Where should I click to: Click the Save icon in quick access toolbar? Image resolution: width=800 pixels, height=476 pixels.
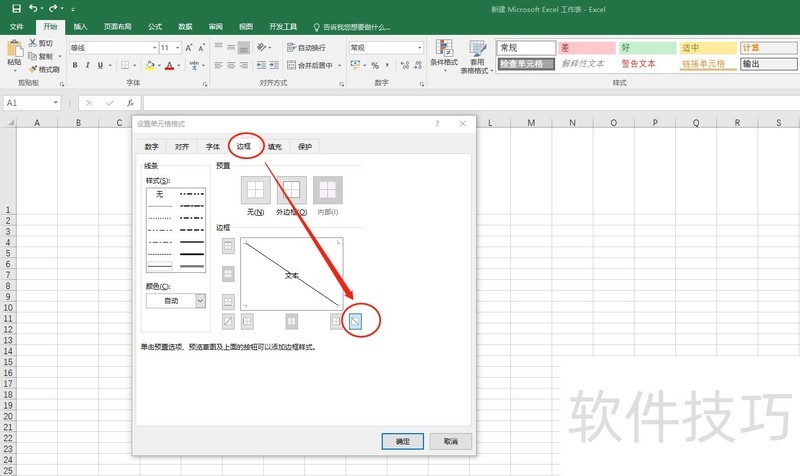pyautogui.click(x=16, y=9)
